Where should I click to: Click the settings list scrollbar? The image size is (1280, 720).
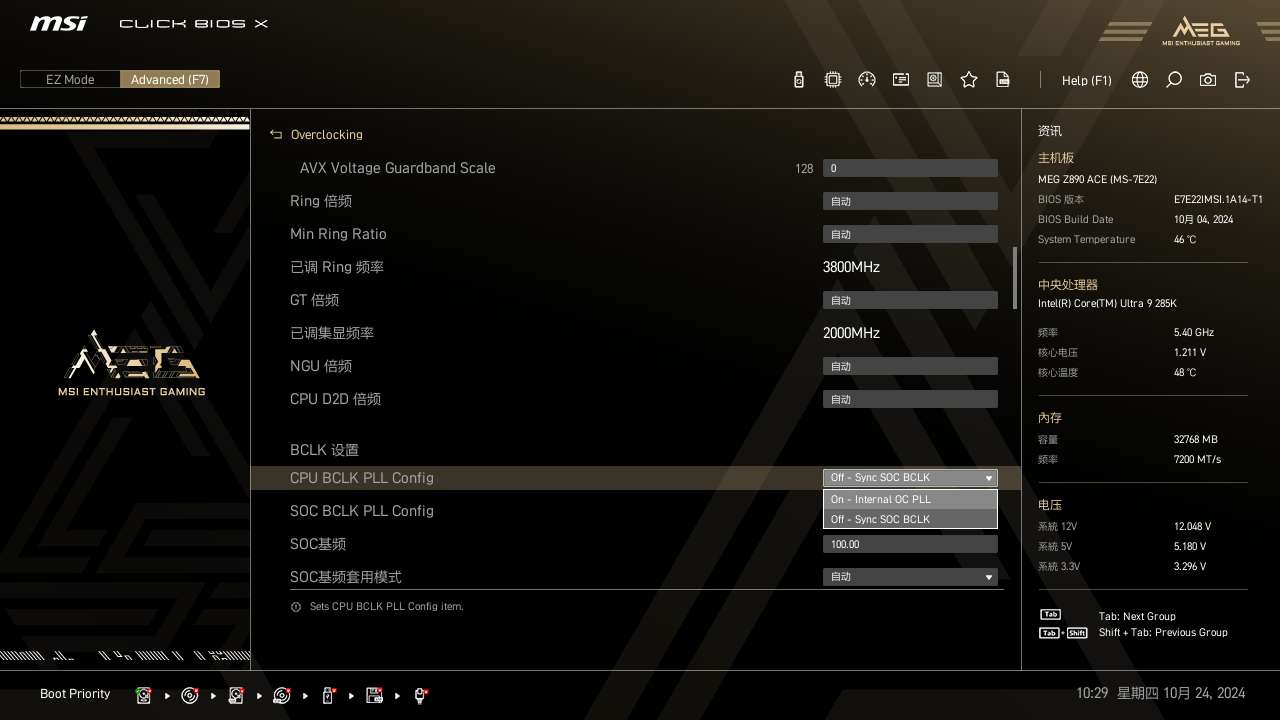(x=1015, y=278)
